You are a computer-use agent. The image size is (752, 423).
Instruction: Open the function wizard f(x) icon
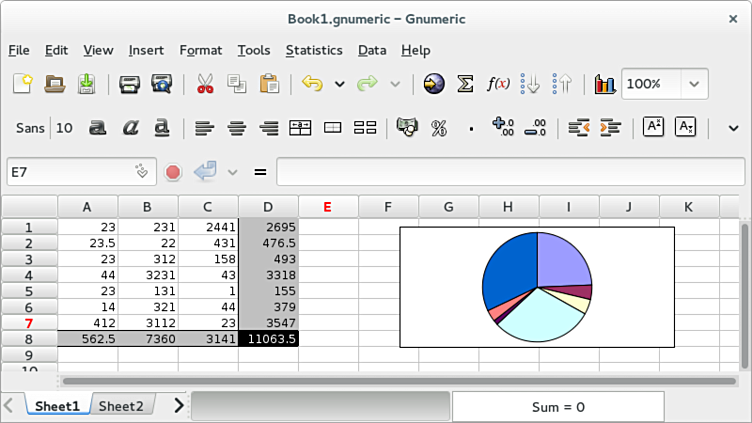click(x=497, y=84)
